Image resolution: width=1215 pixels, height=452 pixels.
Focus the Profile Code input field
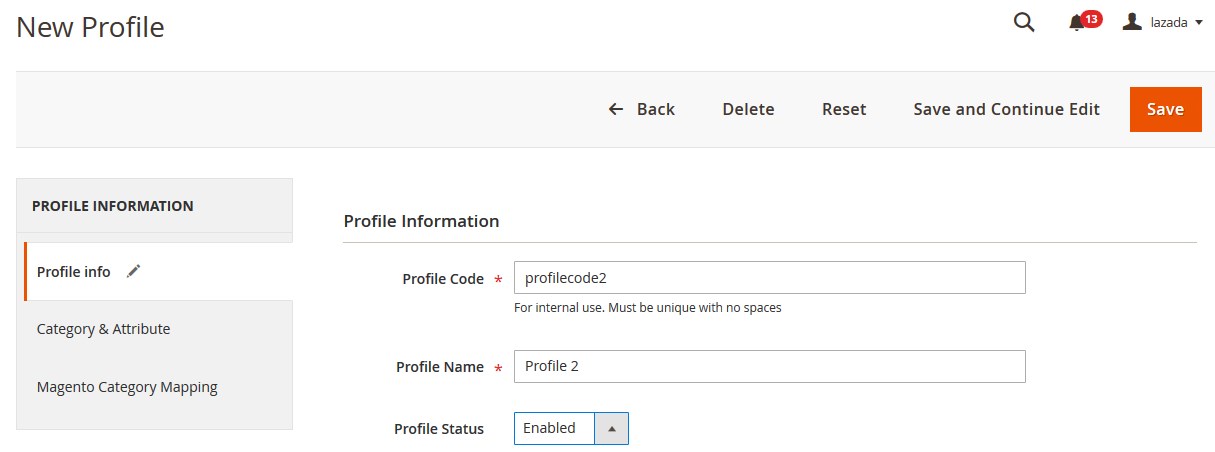770,278
